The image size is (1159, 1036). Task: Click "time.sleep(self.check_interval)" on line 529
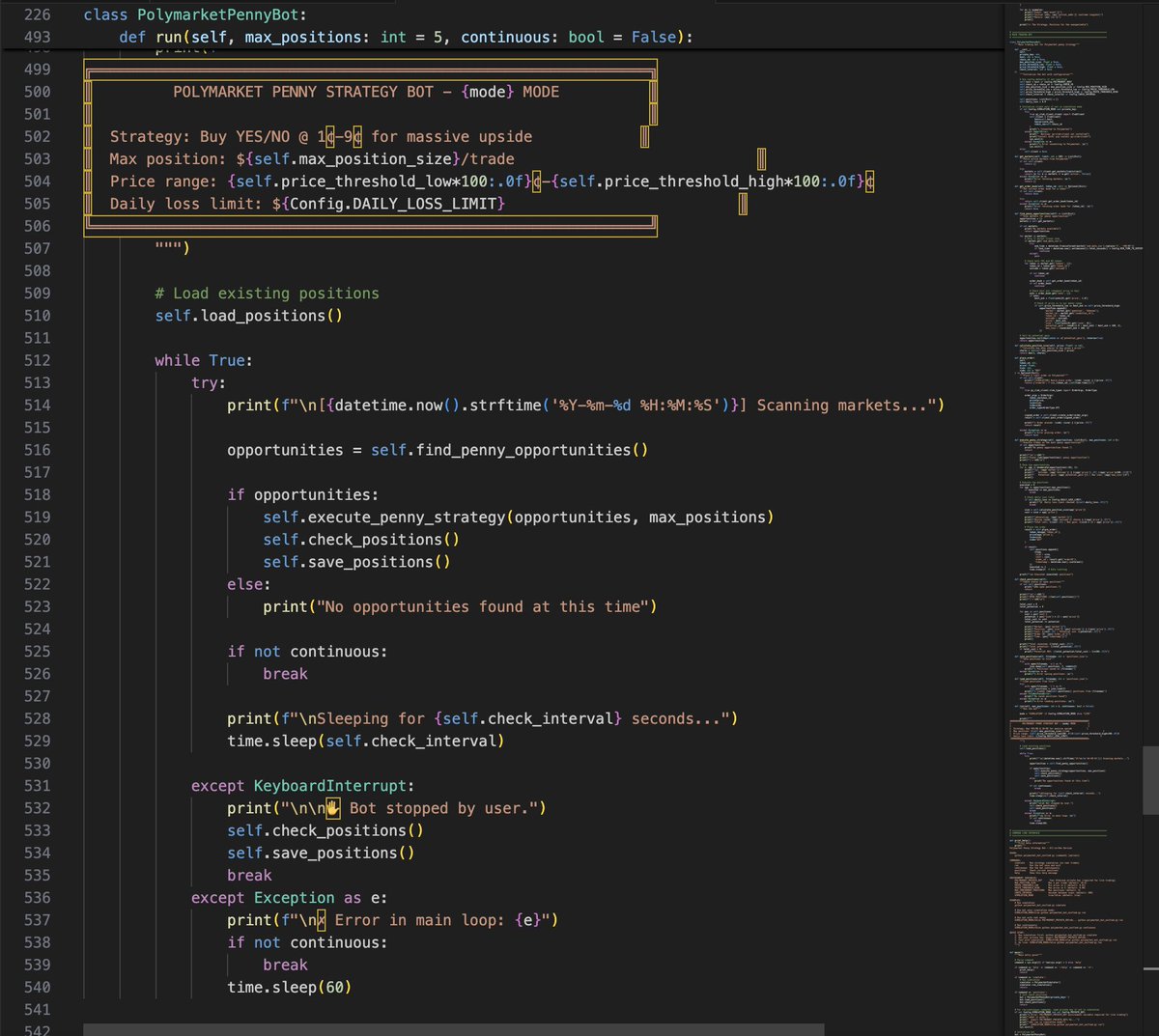pyautogui.click(x=366, y=741)
